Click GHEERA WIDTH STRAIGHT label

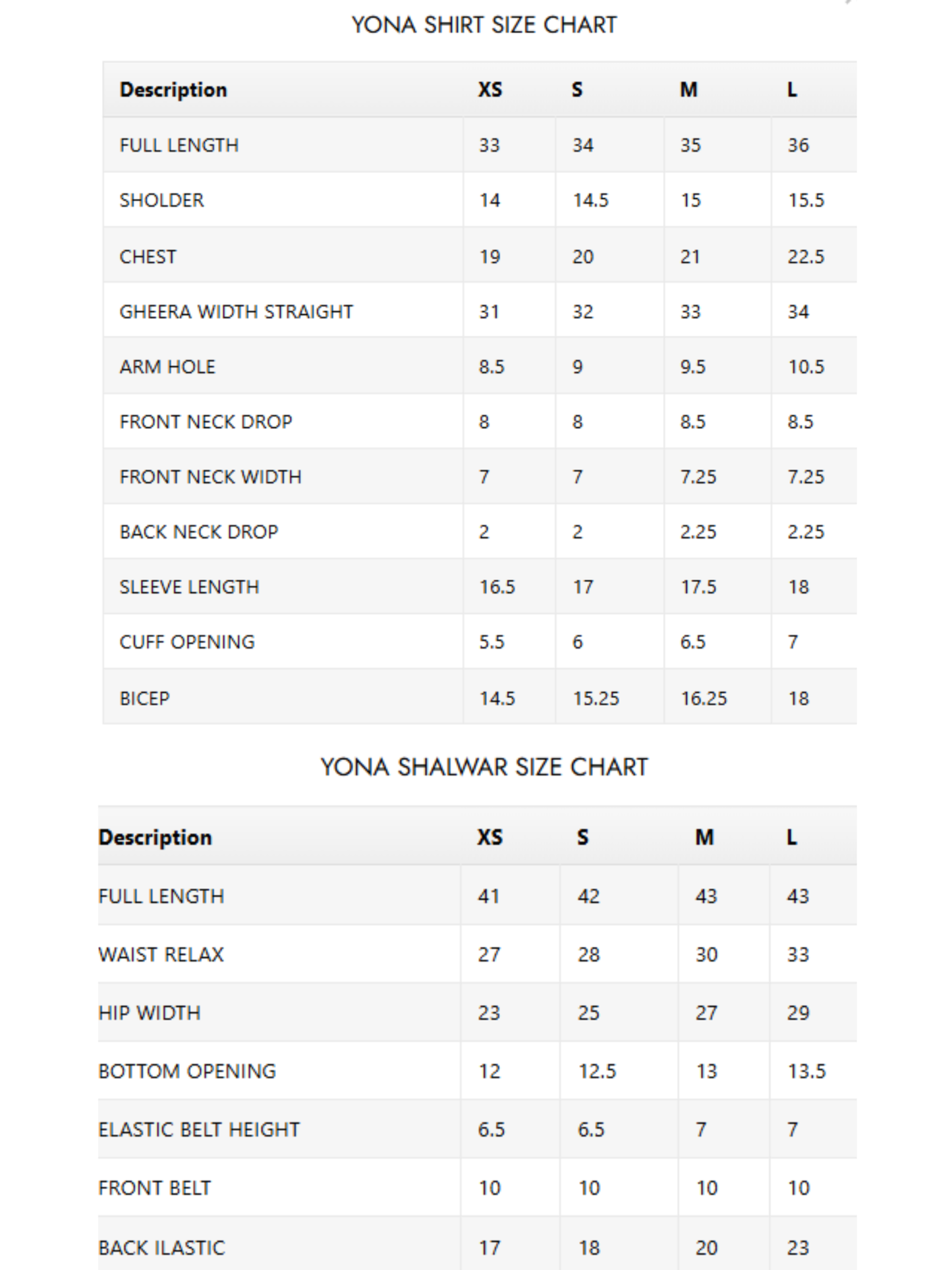coord(236,312)
